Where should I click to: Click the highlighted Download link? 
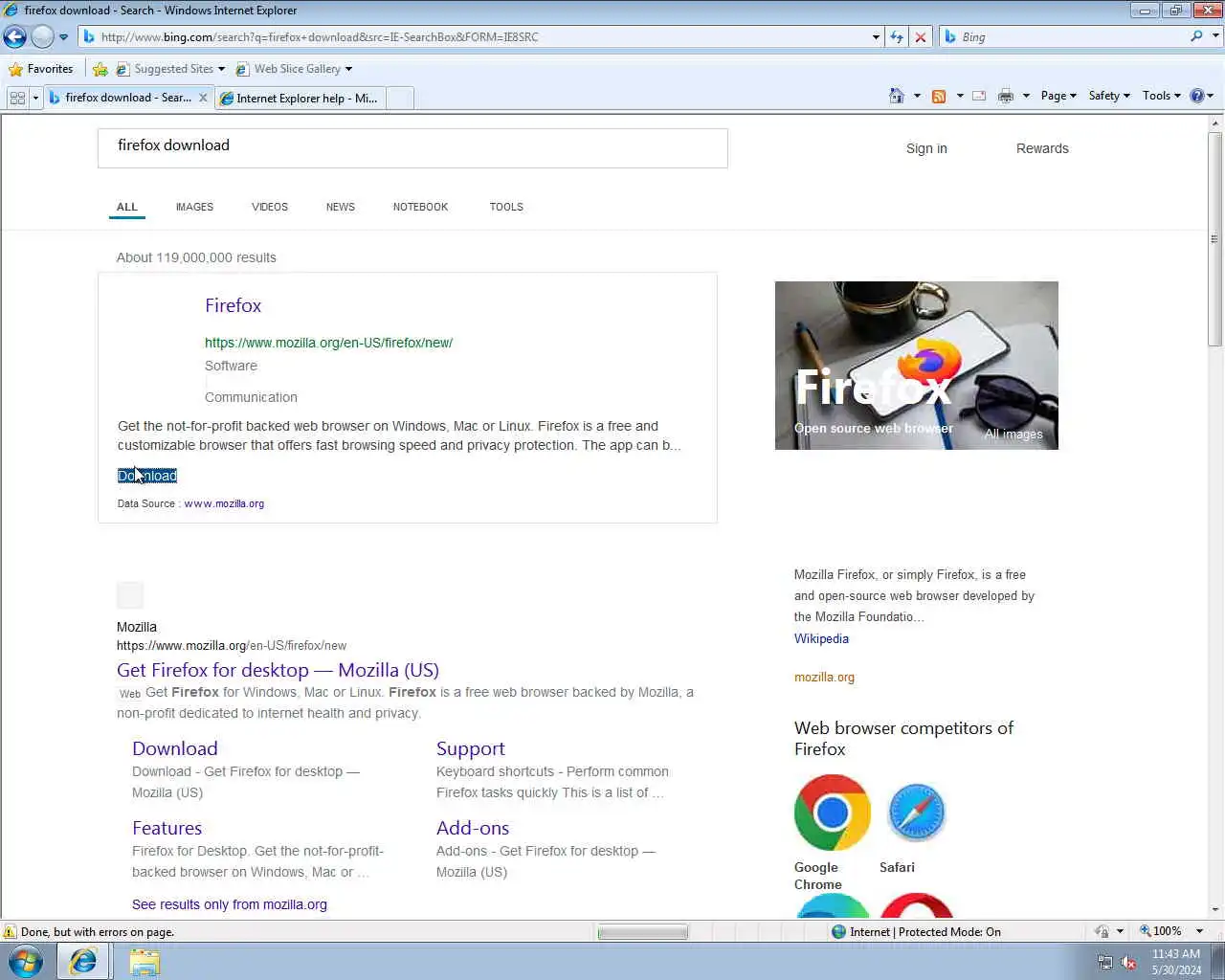(147, 476)
